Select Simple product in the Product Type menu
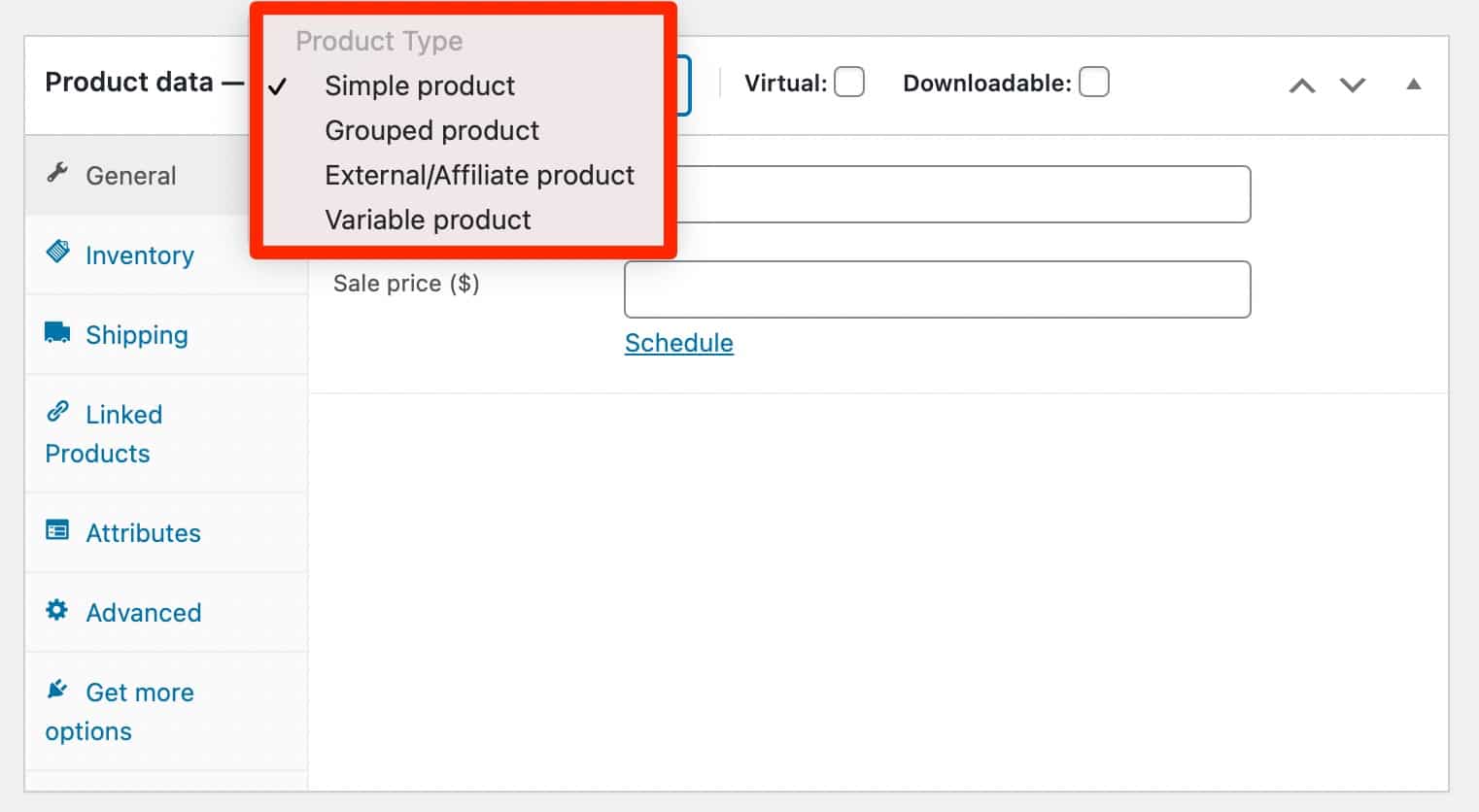1479x812 pixels. point(420,85)
